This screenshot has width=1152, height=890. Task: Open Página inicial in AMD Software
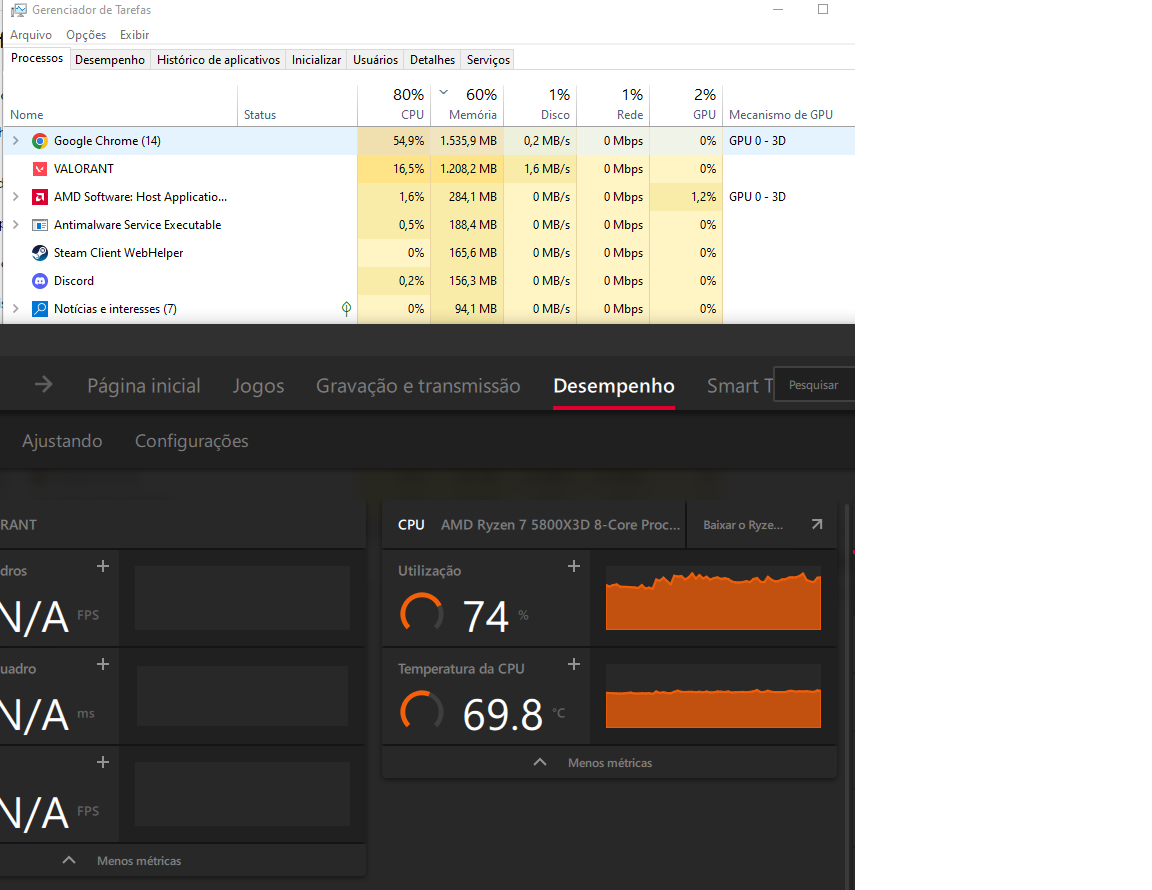143,385
